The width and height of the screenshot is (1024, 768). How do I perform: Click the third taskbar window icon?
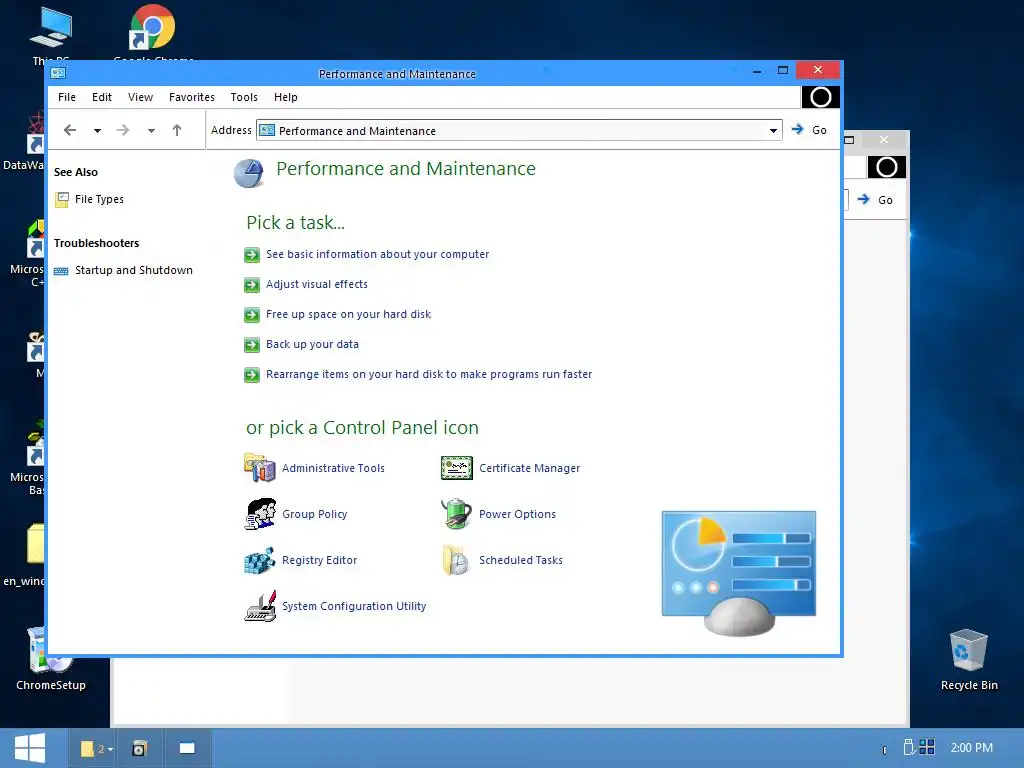click(187, 748)
